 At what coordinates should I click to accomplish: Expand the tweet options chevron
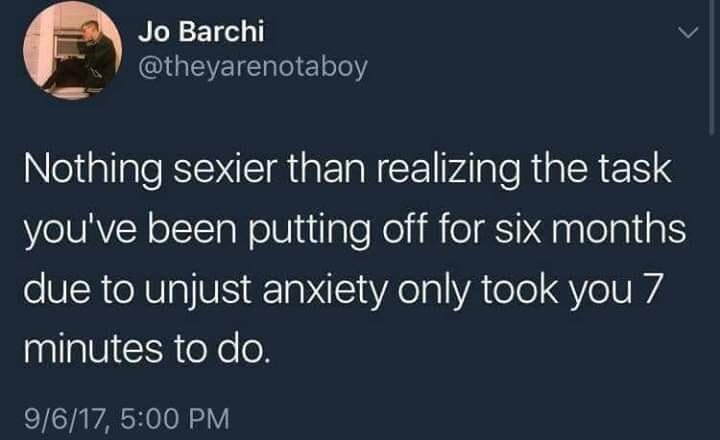[688, 32]
